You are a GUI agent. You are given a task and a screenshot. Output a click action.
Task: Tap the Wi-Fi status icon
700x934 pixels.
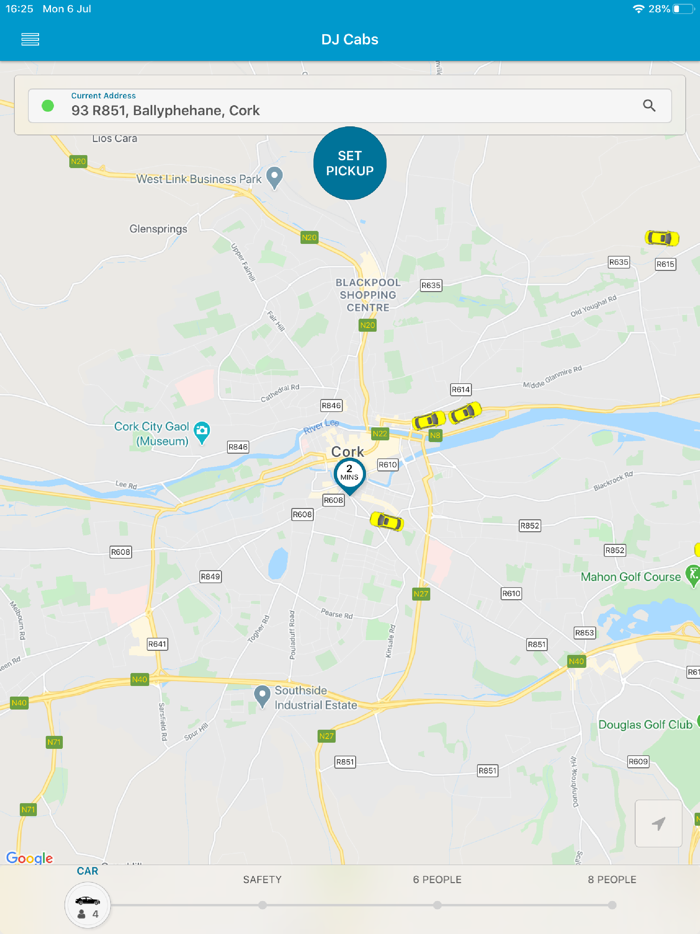[x=638, y=9]
